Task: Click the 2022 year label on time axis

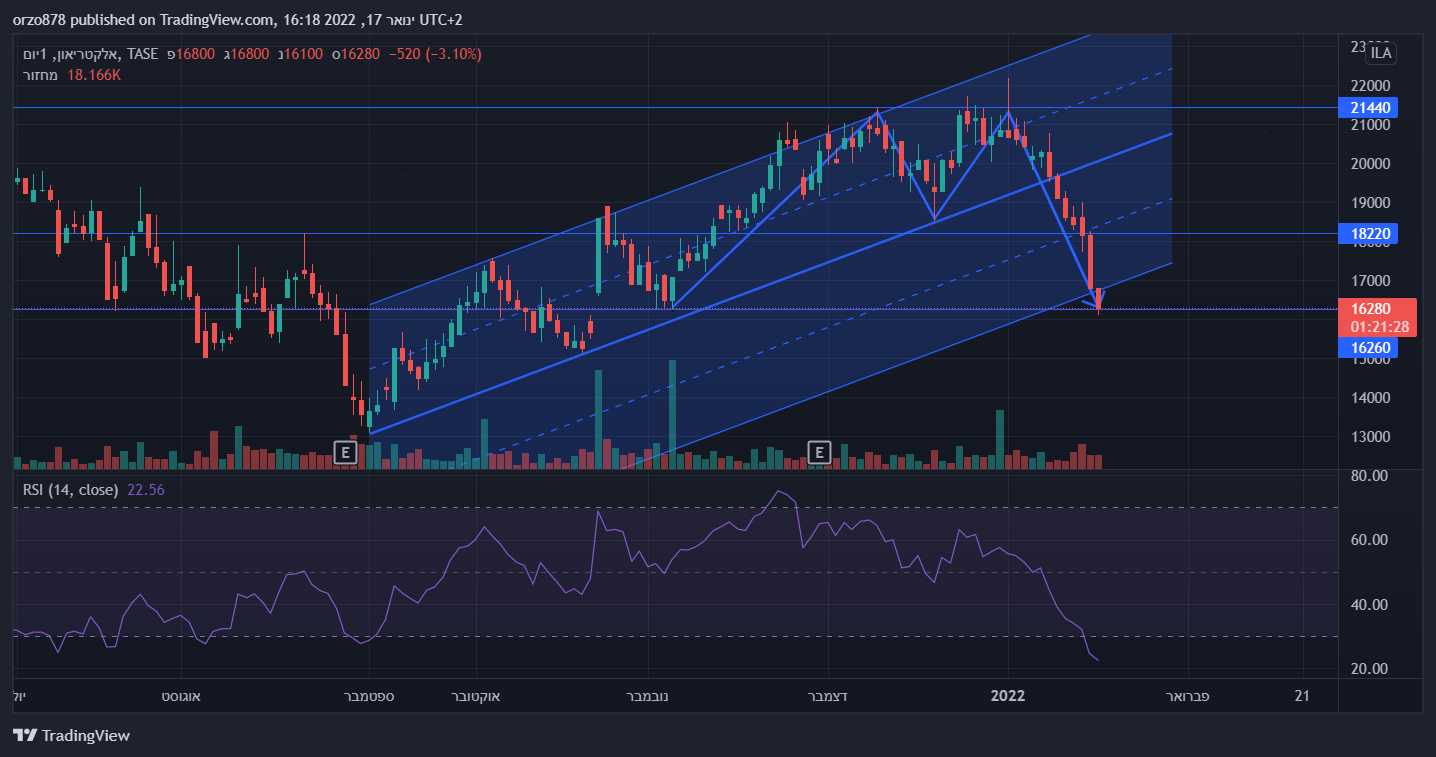Action: click(x=1008, y=696)
